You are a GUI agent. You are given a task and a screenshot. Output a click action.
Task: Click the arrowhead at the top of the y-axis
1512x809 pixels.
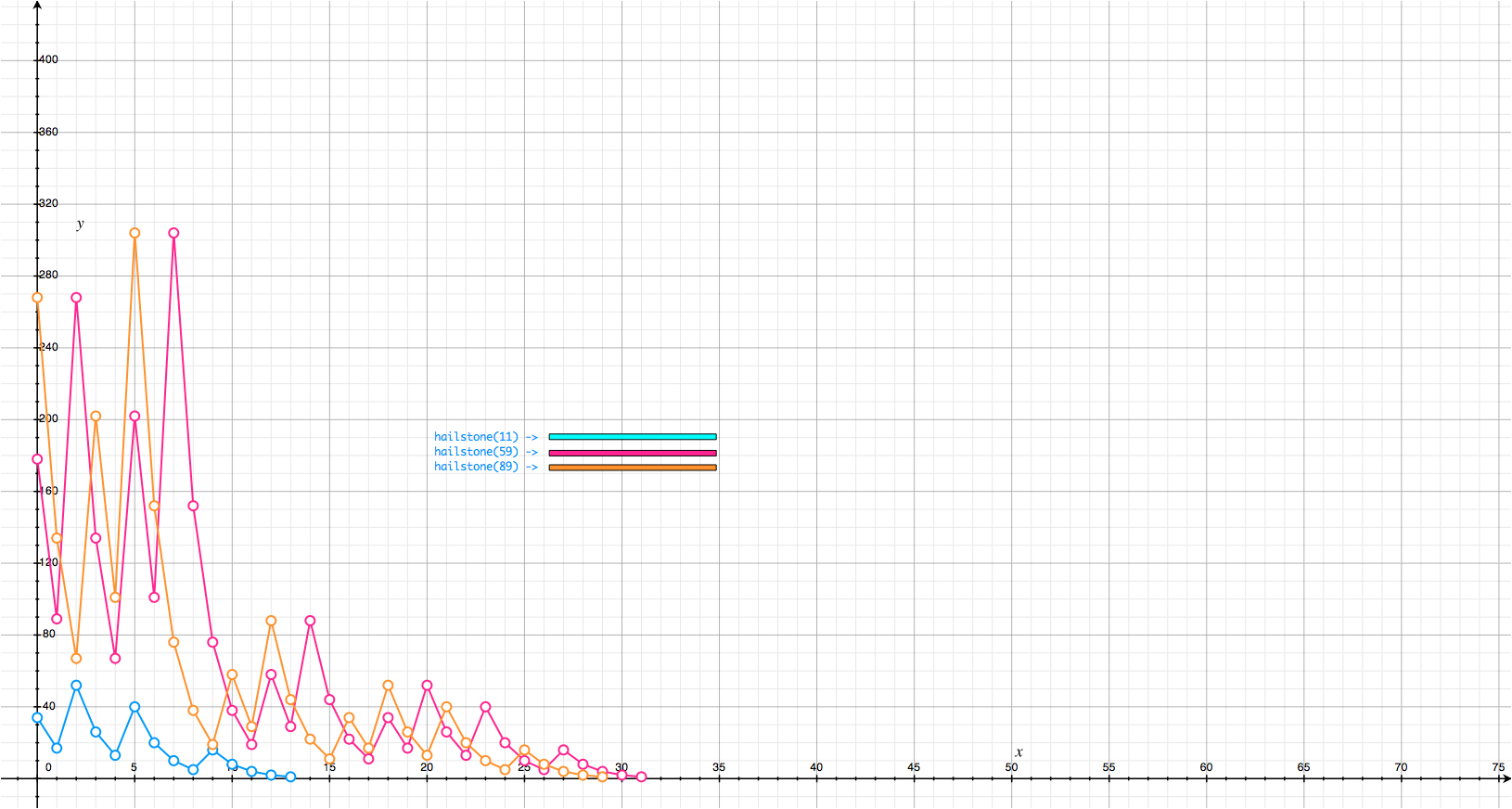pyautogui.click(x=37, y=6)
